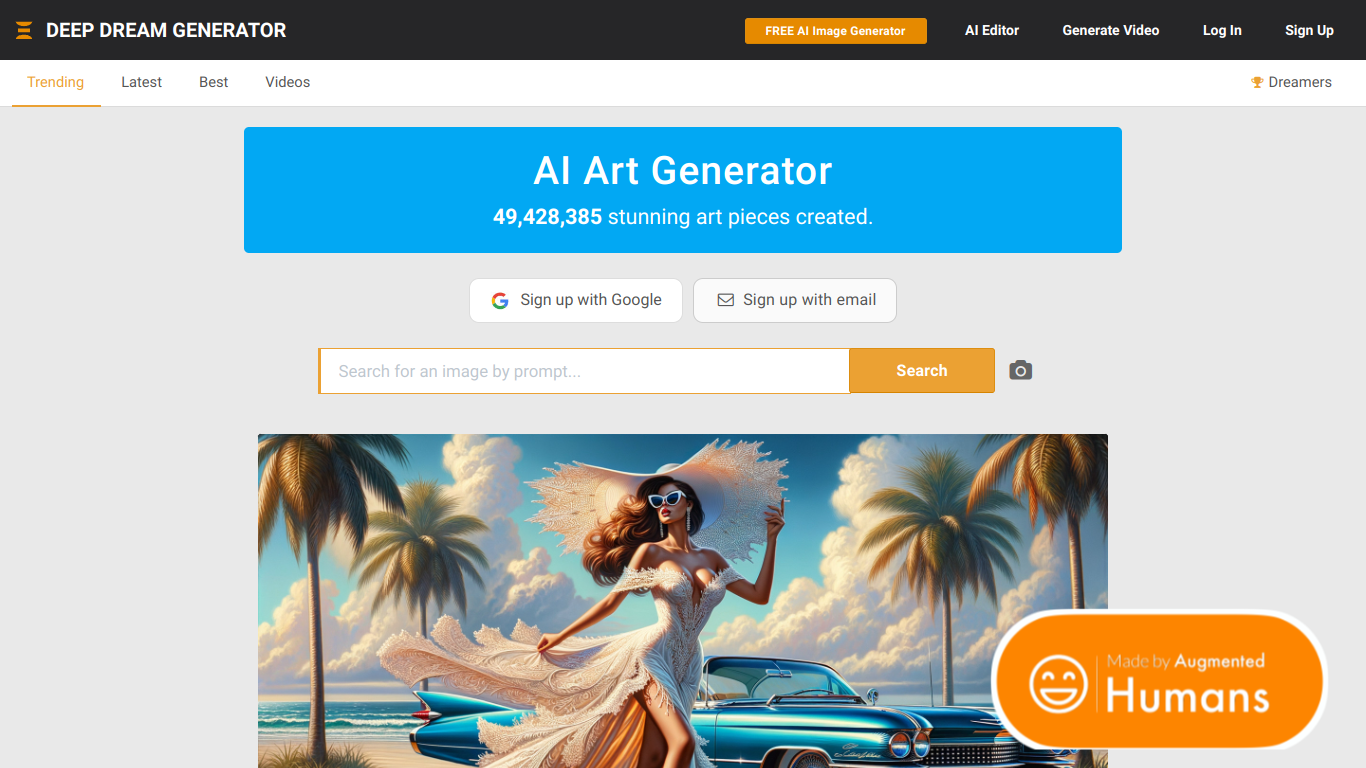The height and width of the screenshot is (768, 1366).
Task: Click the trophy icon beside Dreamers
Action: pos(1257,82)
